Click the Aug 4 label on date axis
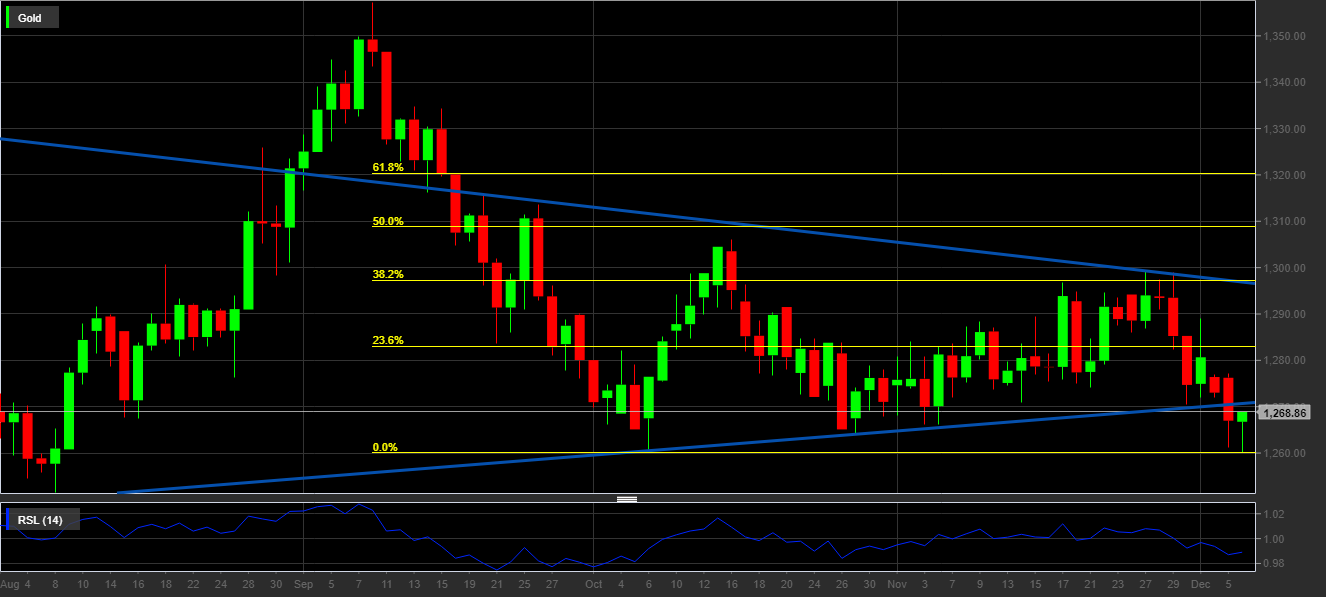 (14, 583)
